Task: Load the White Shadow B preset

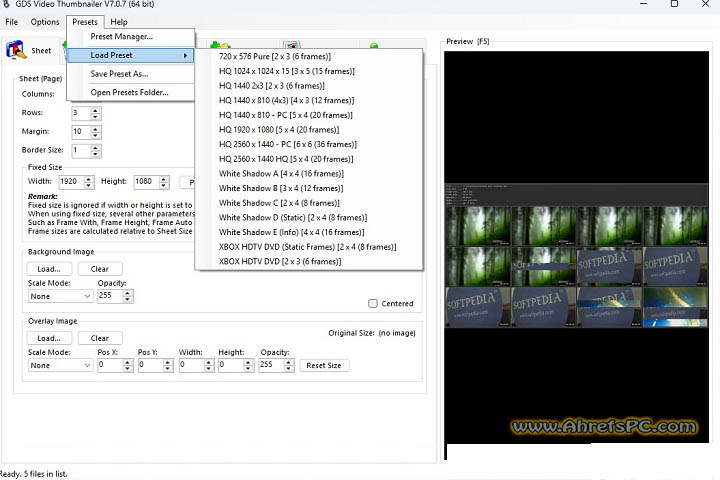Action: coord(309,188)
